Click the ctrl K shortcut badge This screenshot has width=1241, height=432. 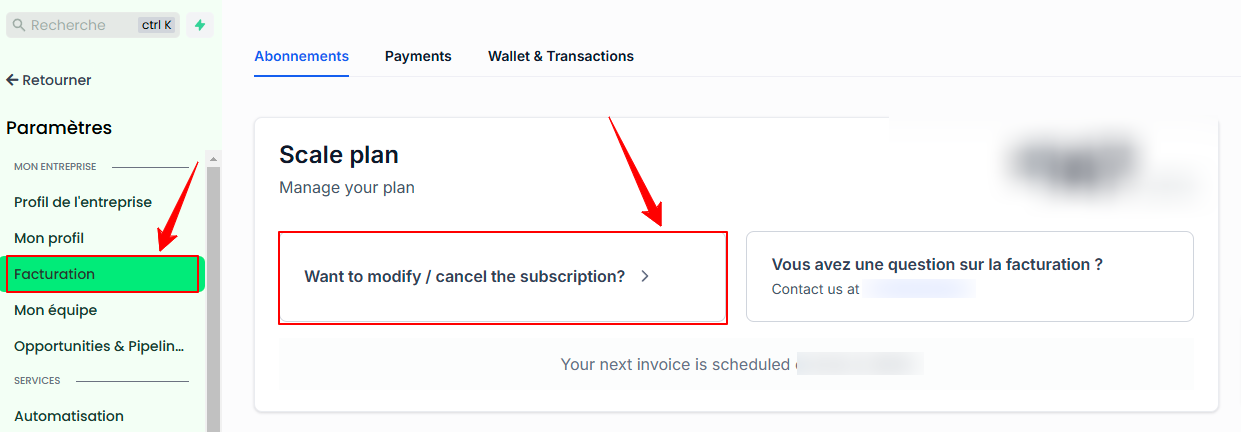pyautogui.click(x=157, y=25)
